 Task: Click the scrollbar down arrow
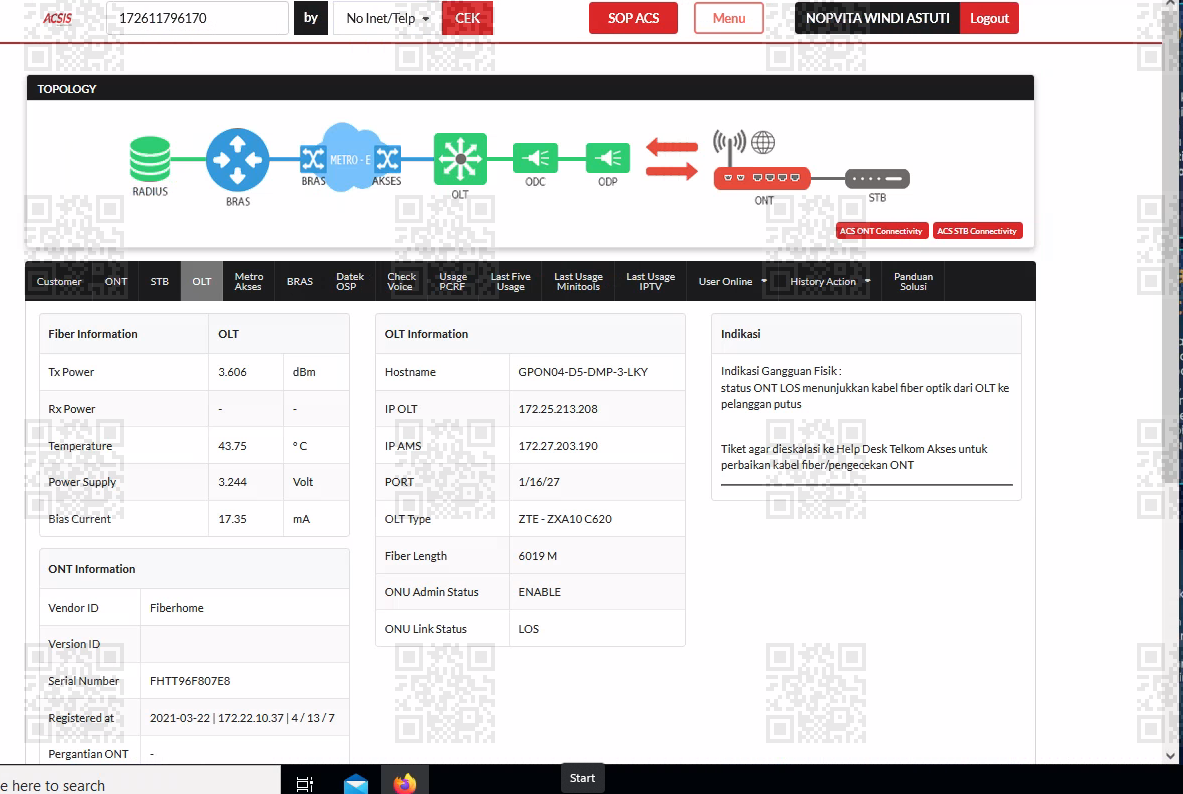pos(1170,755)
